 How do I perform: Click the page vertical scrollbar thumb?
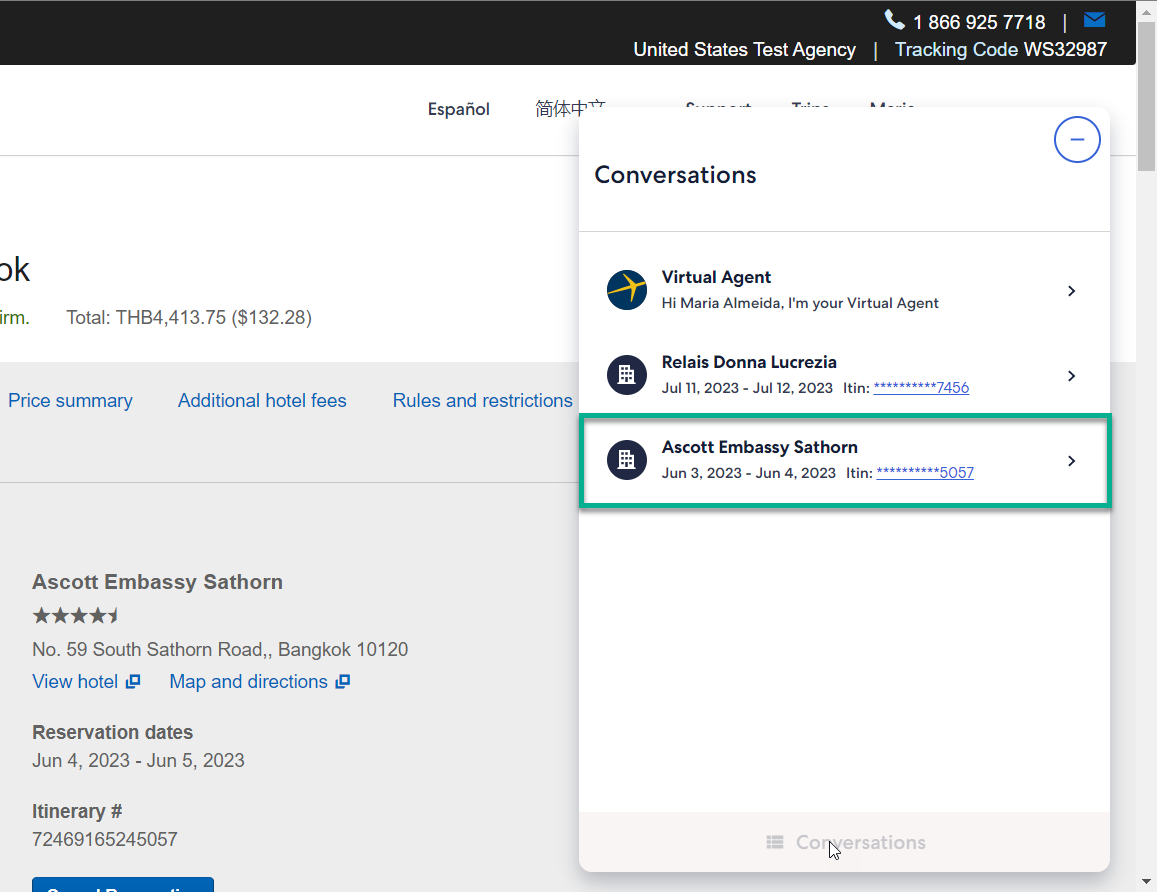1146,96
